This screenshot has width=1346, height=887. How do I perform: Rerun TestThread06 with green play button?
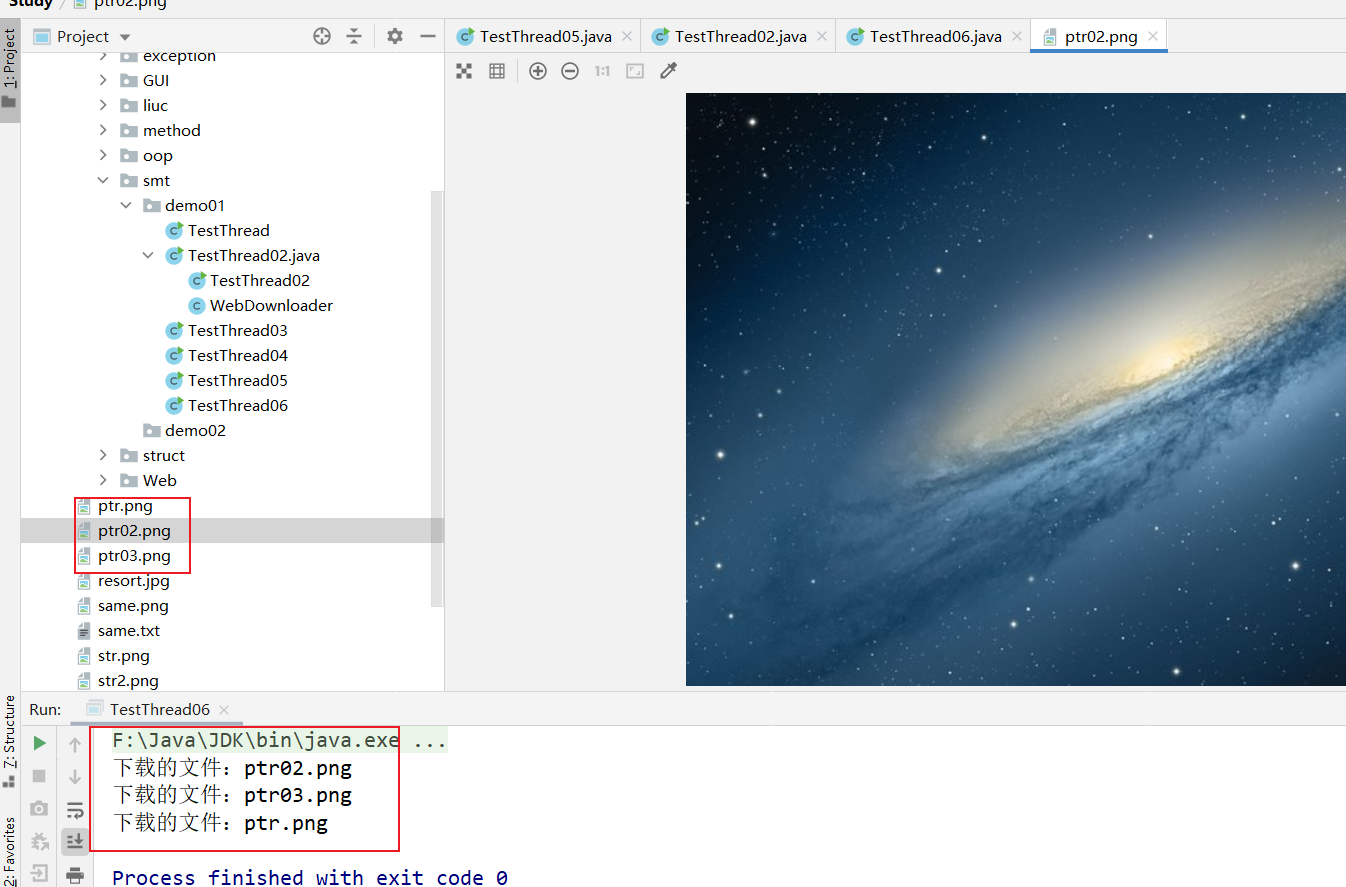click(39, 743)
